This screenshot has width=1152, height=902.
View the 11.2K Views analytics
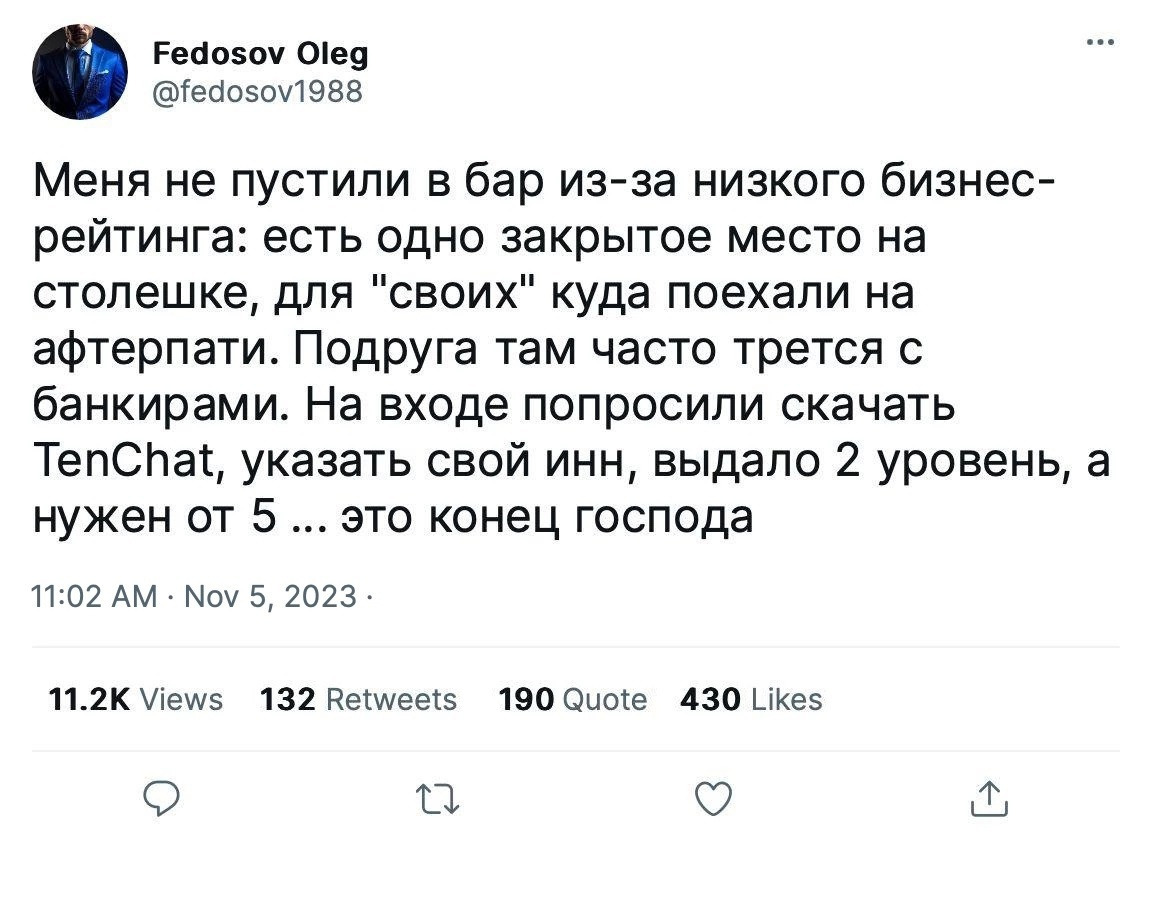tap(137, 699)
